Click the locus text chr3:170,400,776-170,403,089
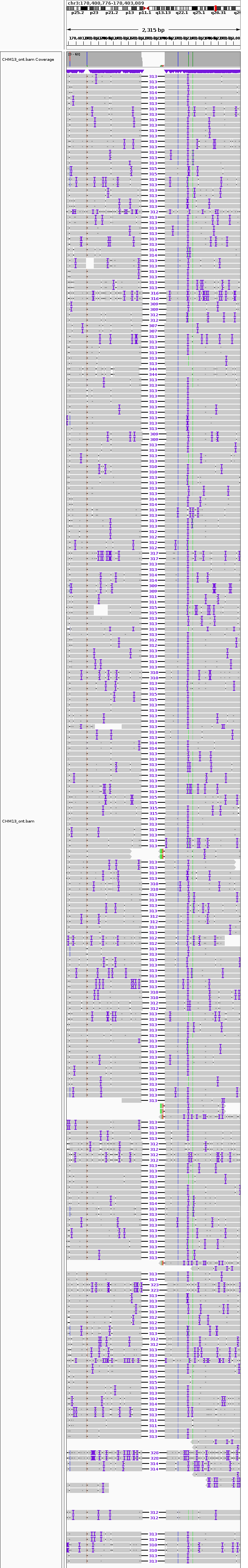The width and height of the screenshot is (248, 1568). pos(106,3)
